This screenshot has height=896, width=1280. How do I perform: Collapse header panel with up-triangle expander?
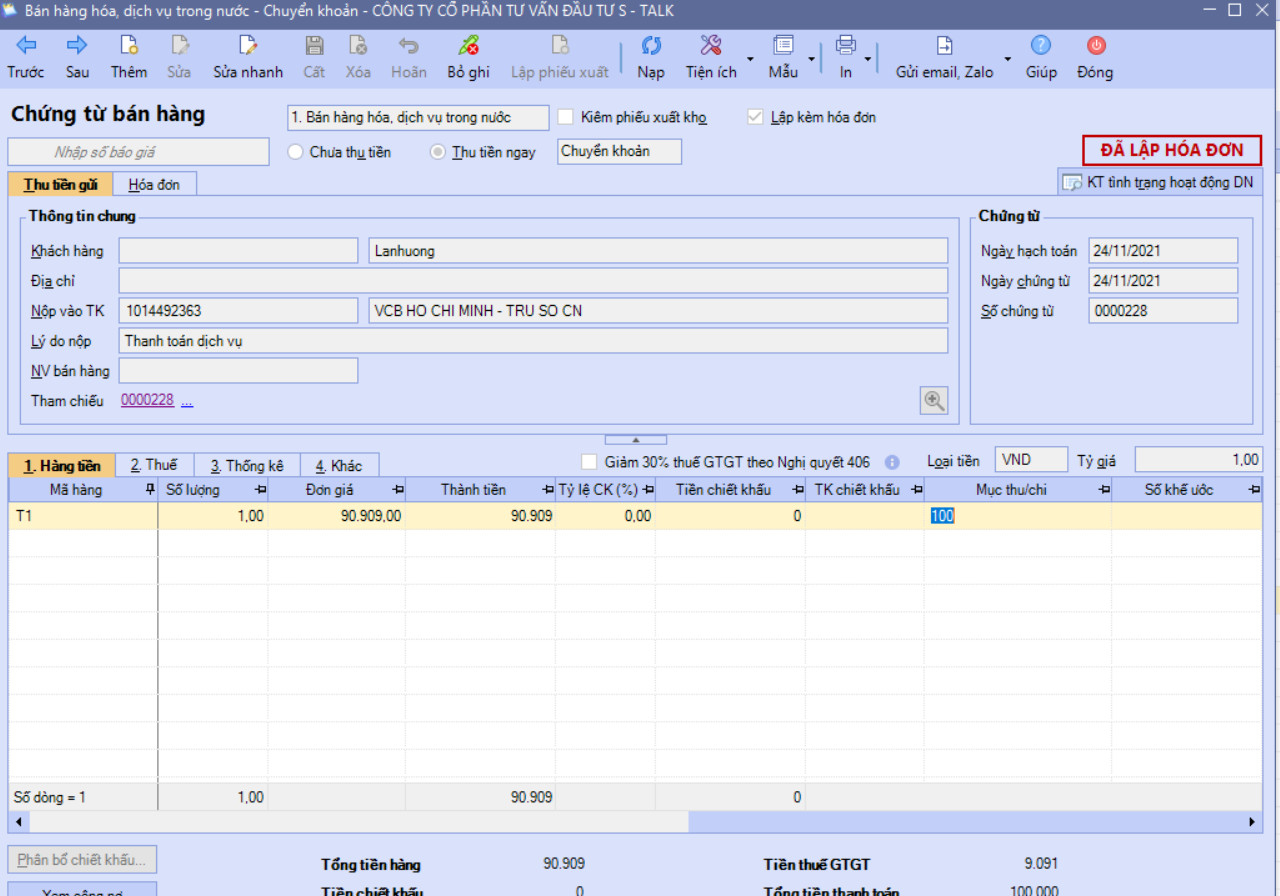click(x=636, y=440)
